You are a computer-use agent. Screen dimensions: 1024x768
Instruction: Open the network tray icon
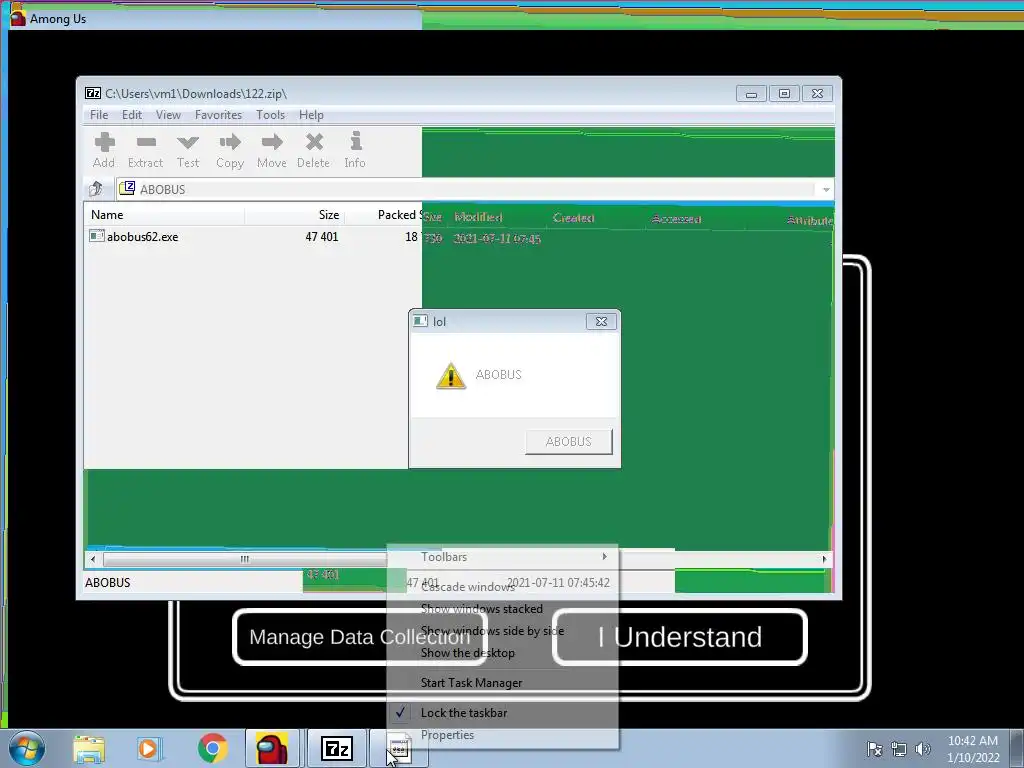[899, 749]
